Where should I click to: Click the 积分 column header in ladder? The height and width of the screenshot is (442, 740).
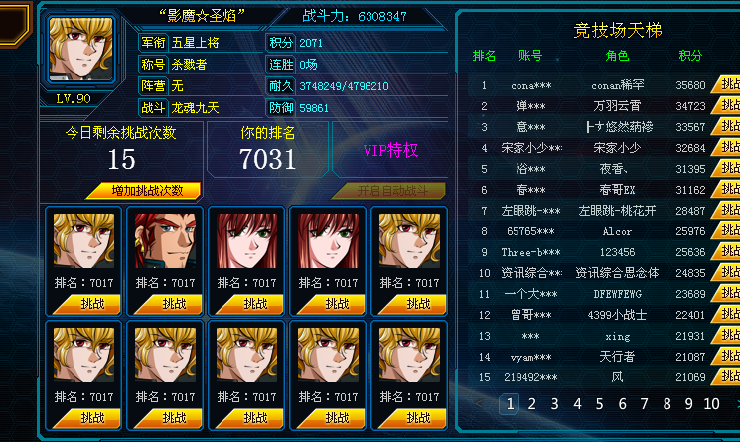690,56
